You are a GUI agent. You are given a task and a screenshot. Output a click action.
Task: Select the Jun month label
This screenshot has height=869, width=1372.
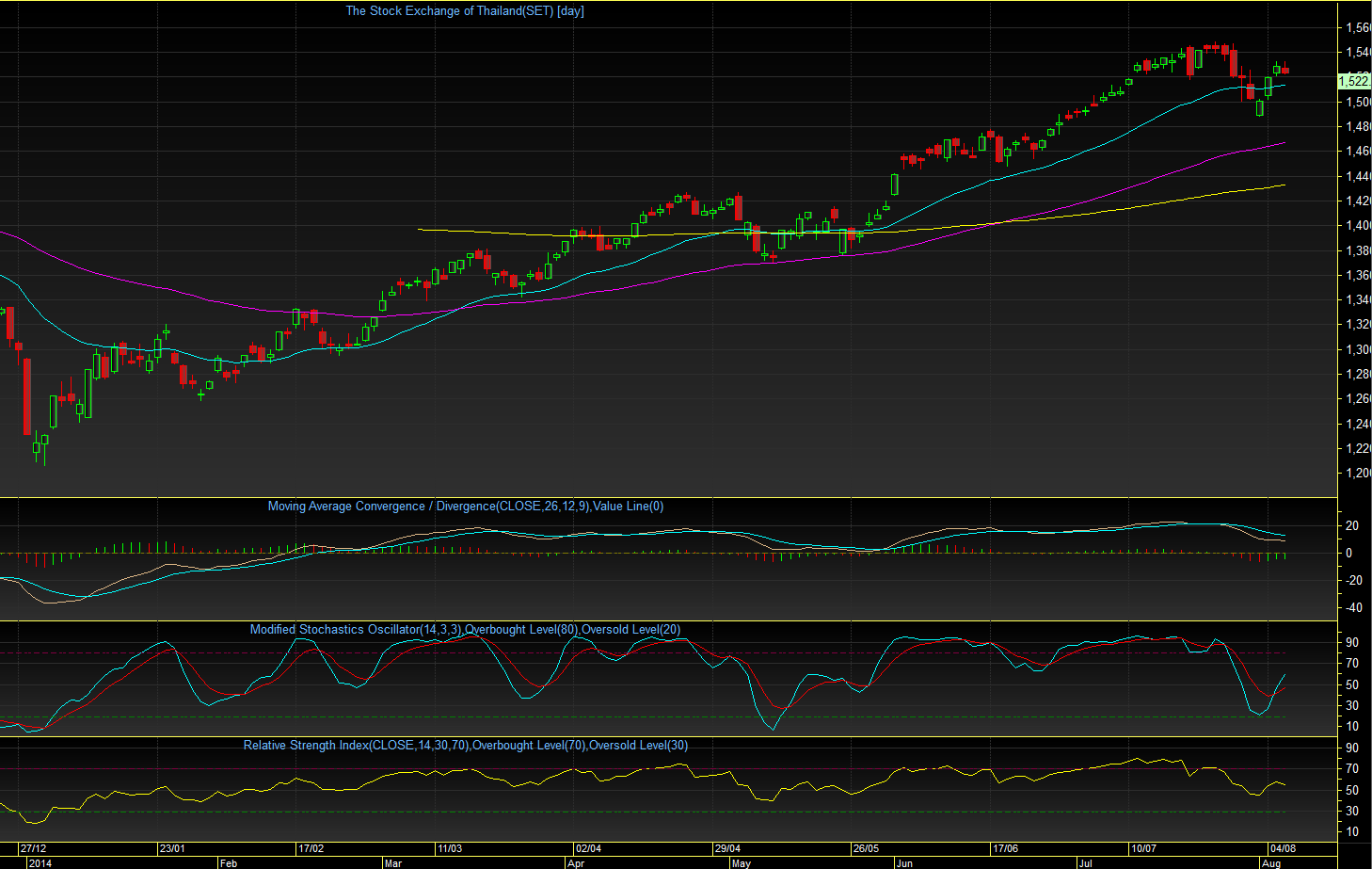(x=904, y=862)
